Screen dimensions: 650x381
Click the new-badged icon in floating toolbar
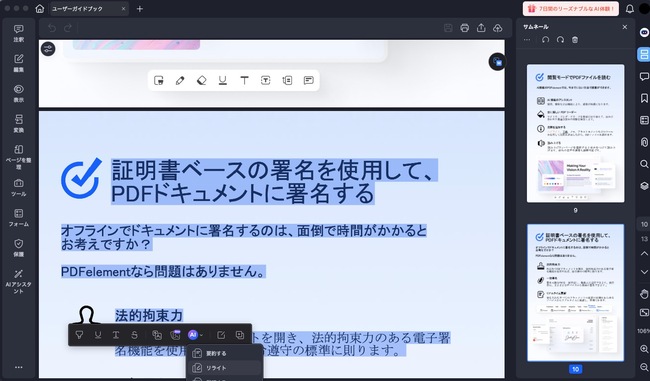point(175,335)
